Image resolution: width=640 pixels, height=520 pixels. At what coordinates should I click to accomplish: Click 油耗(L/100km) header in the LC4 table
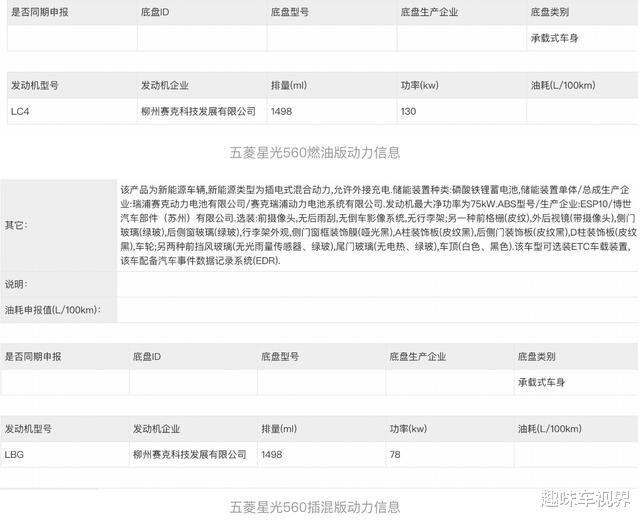tap(563, 85)
